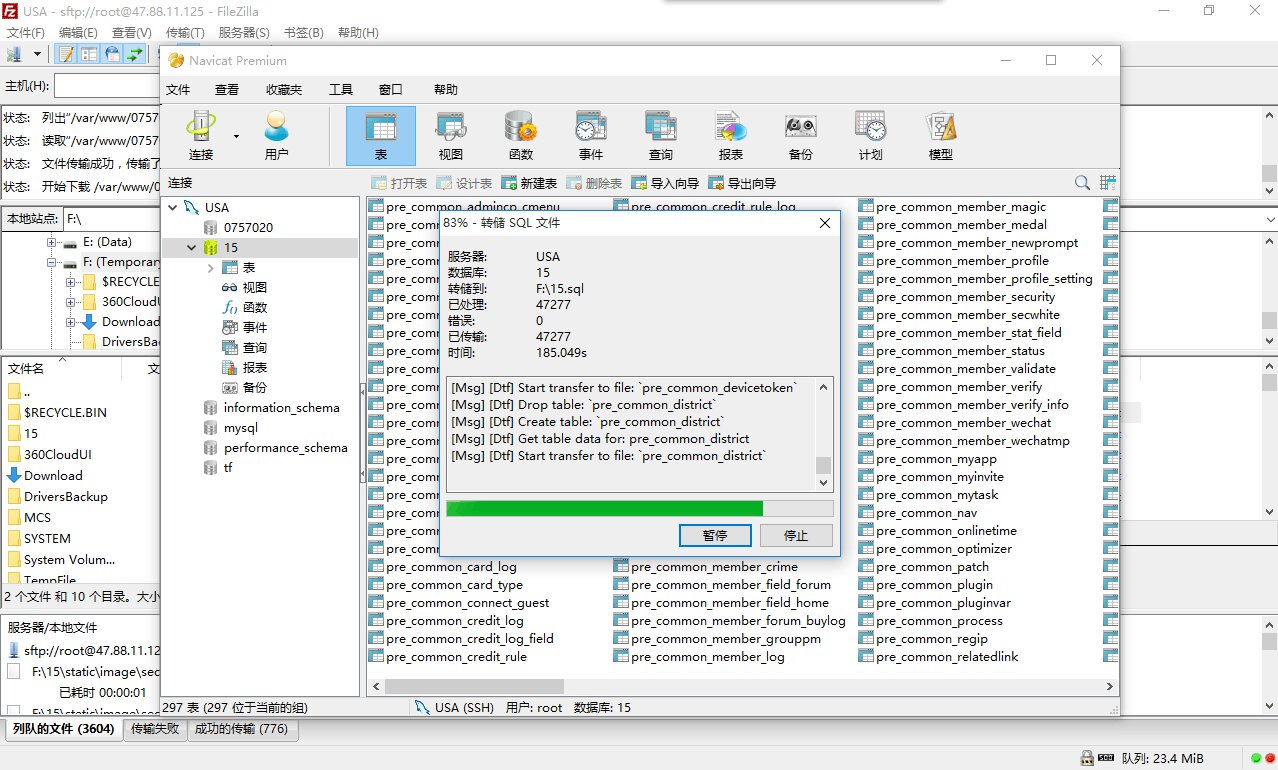
Task: Pause the SQL dump with 暂停 button
Action: 715,536
